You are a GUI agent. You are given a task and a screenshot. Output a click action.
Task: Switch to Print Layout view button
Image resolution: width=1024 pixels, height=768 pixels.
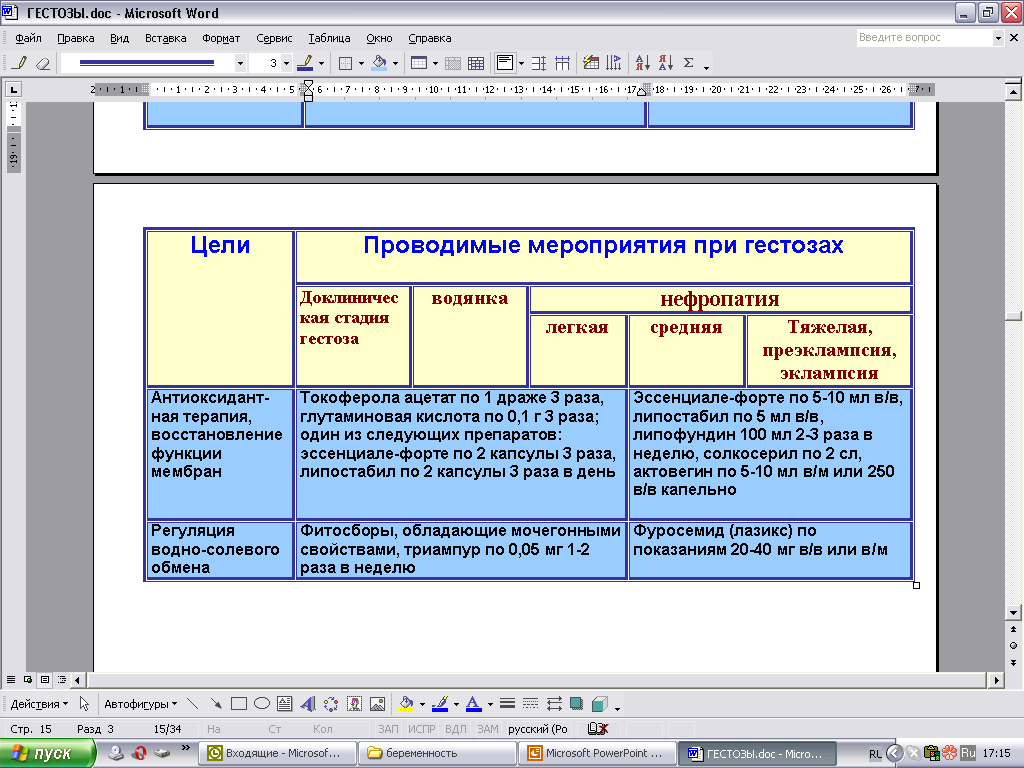(45, 680)
